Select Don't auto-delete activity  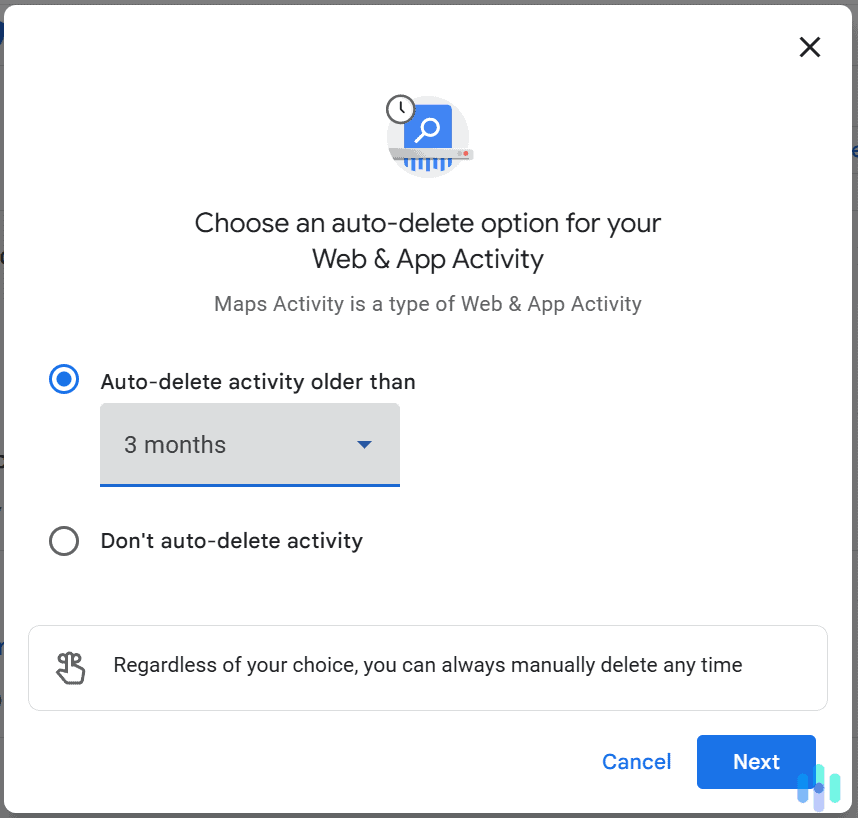pyautogui.click(x=63, y=541)
